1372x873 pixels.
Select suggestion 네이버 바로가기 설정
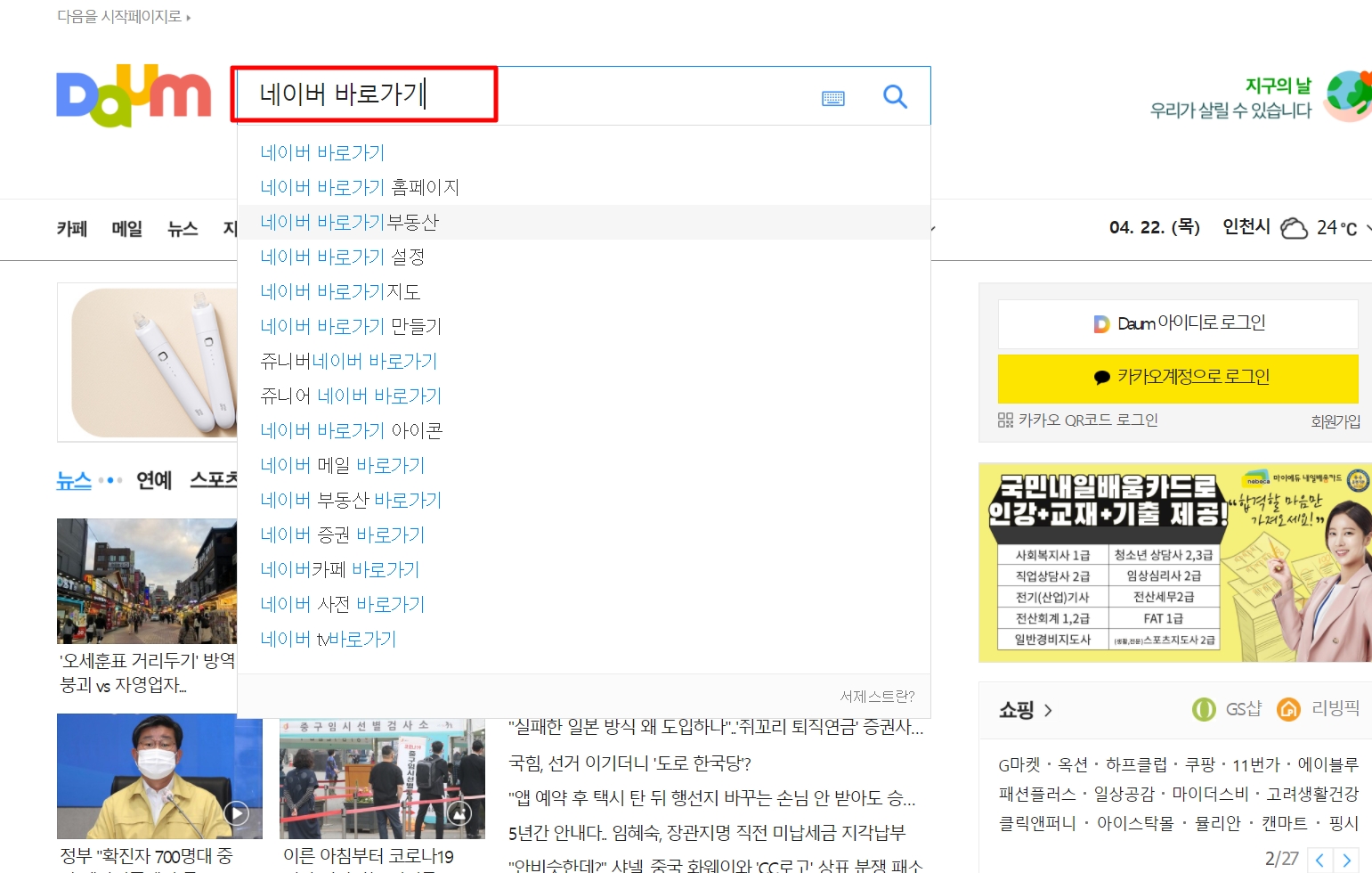(584, 257)
